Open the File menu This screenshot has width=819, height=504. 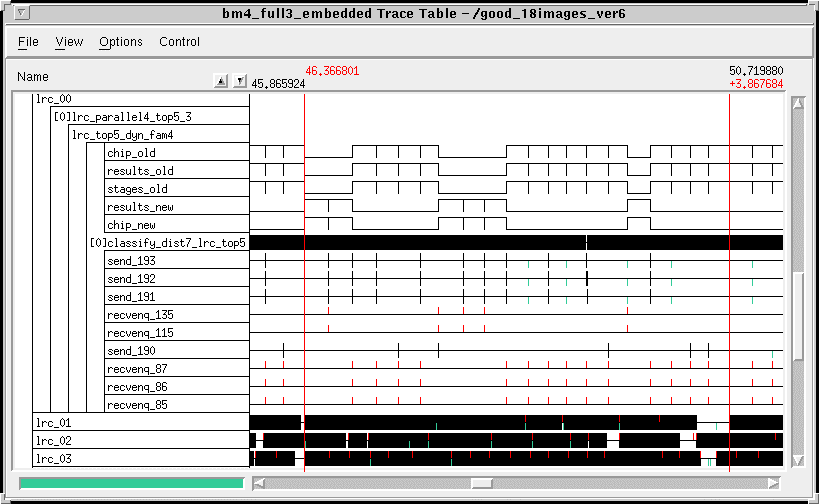(x=28, y=42)
